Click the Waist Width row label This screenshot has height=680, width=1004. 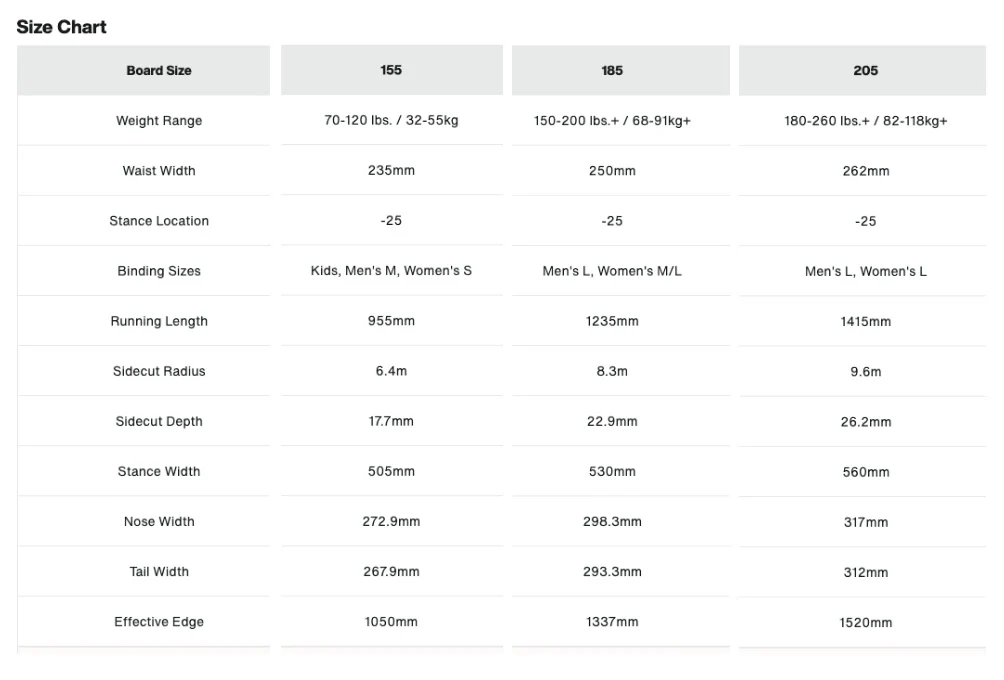pyautogui.click(x=159, y=171)
